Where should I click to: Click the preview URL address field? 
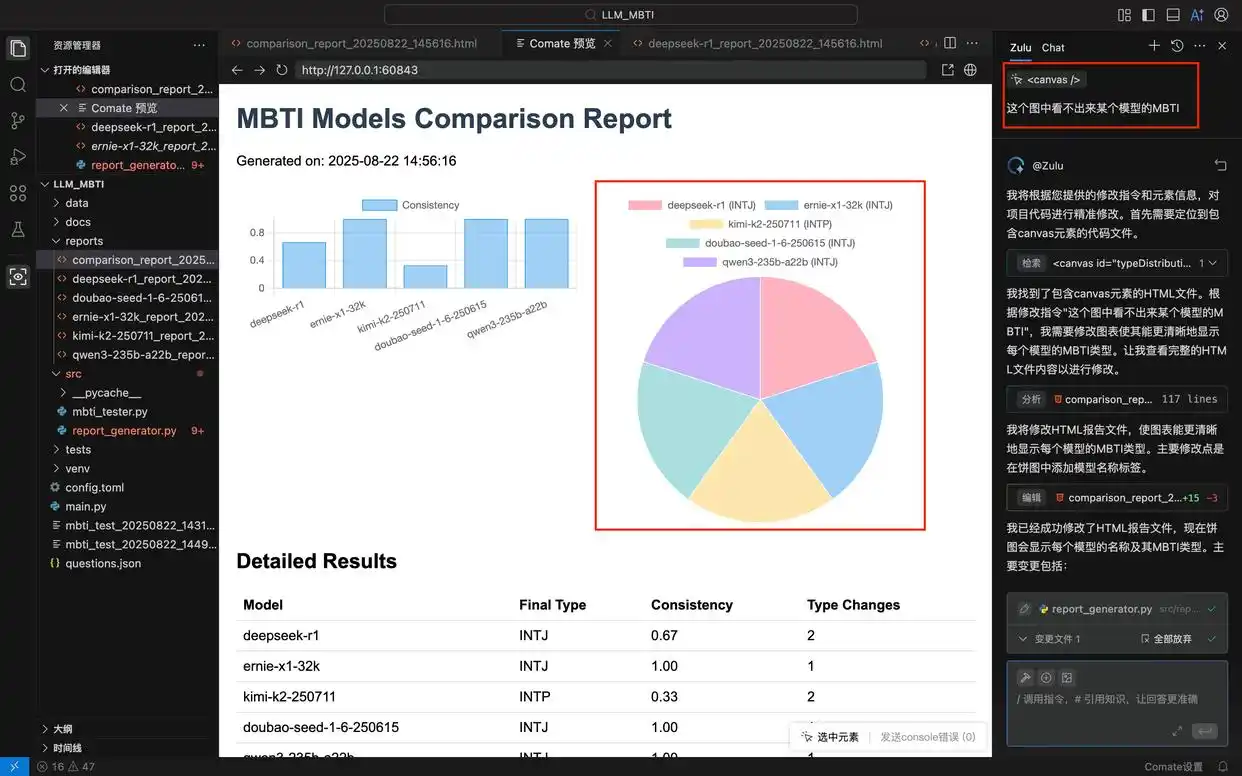610,70
